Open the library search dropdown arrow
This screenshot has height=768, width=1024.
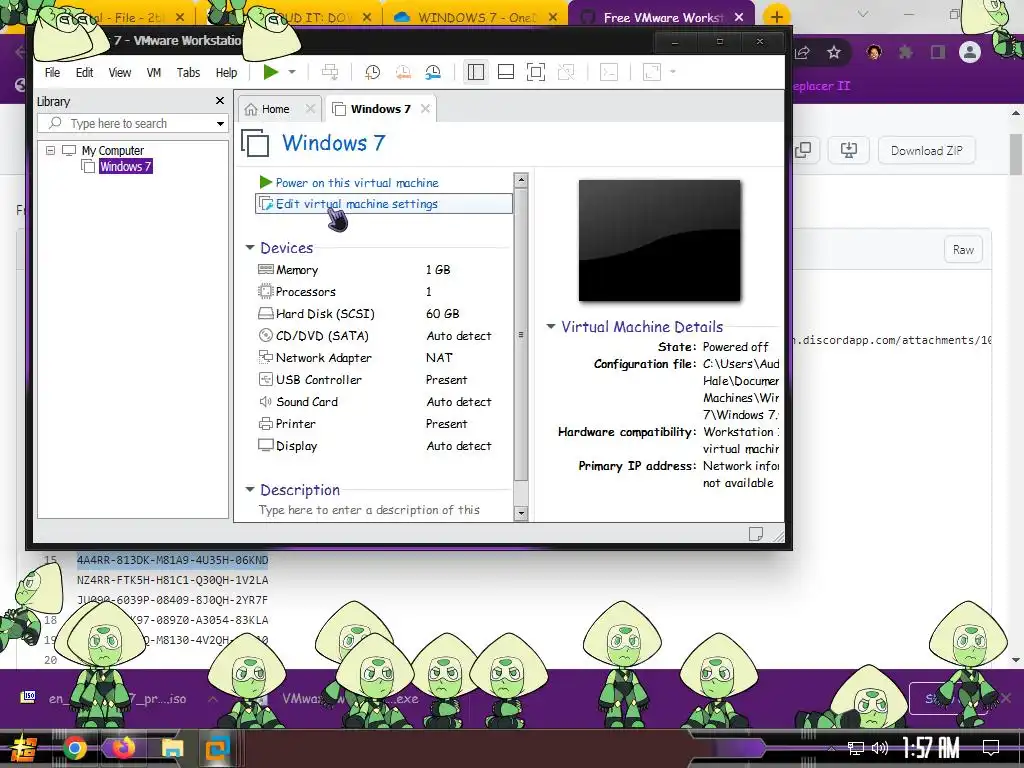[221, 123]
